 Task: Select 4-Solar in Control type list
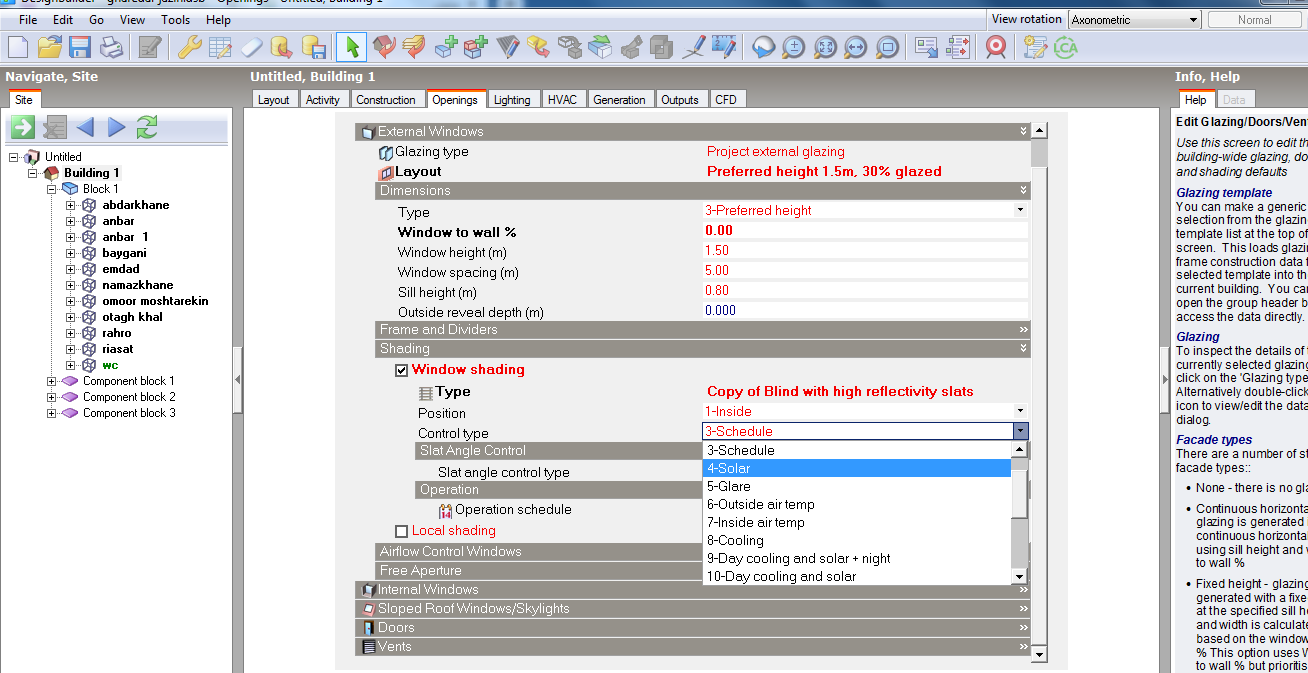(857, 468)
